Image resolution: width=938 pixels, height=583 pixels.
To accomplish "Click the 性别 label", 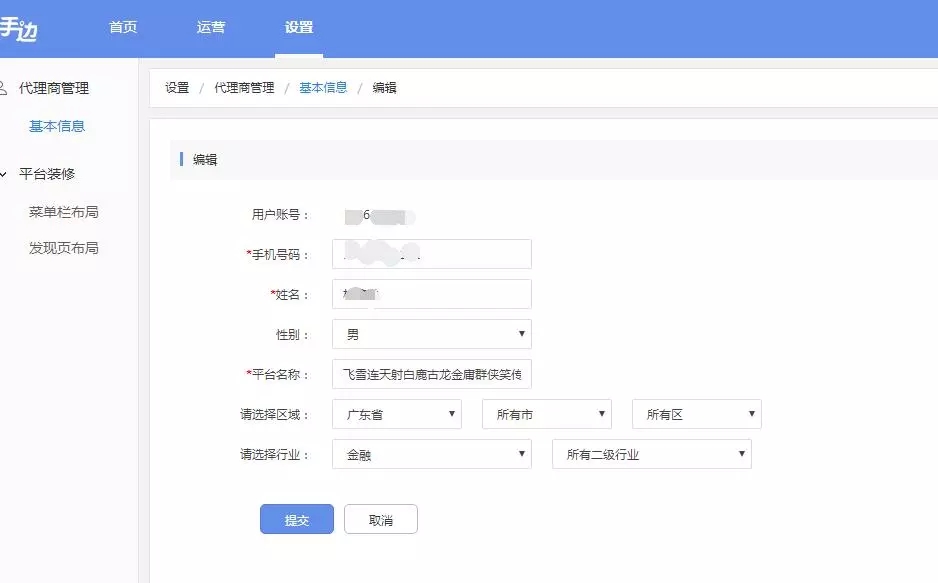I will coord(291,334).
